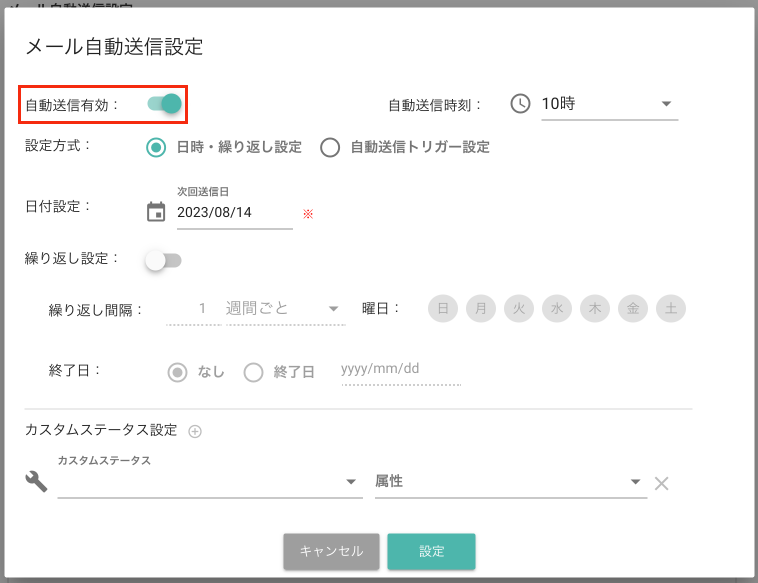The image size is (758, 583).
Task: Select Wednesday 水 weekday button
Action: tap(557, 308)
